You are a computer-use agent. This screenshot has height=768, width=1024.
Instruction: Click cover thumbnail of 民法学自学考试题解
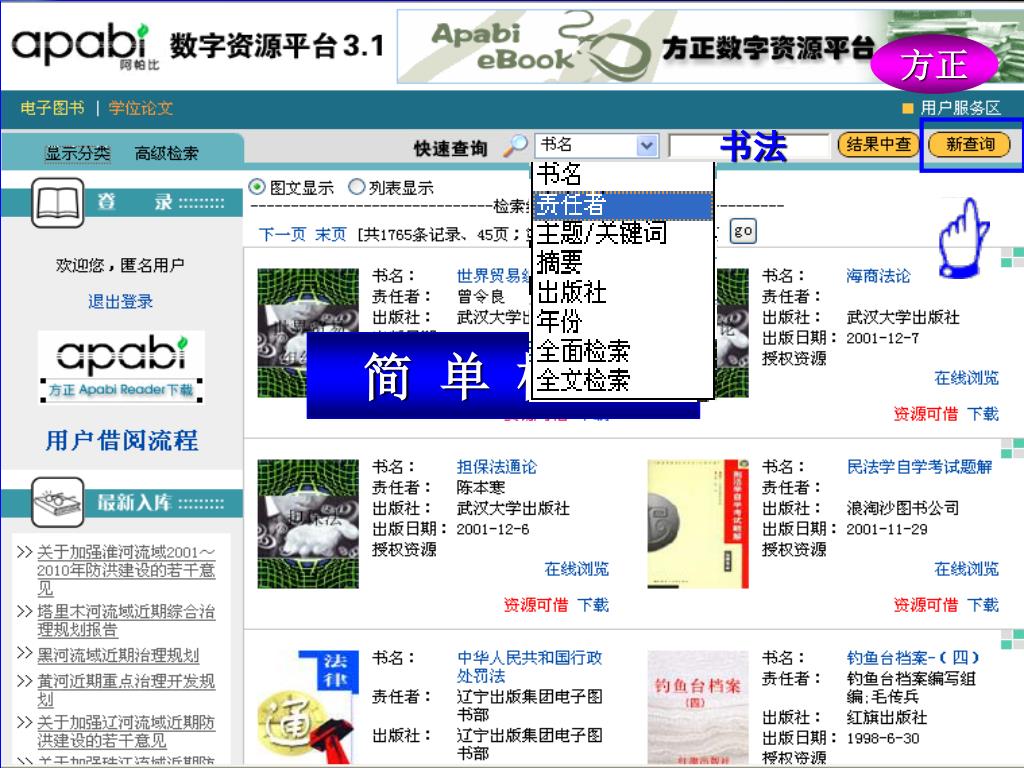697,524
